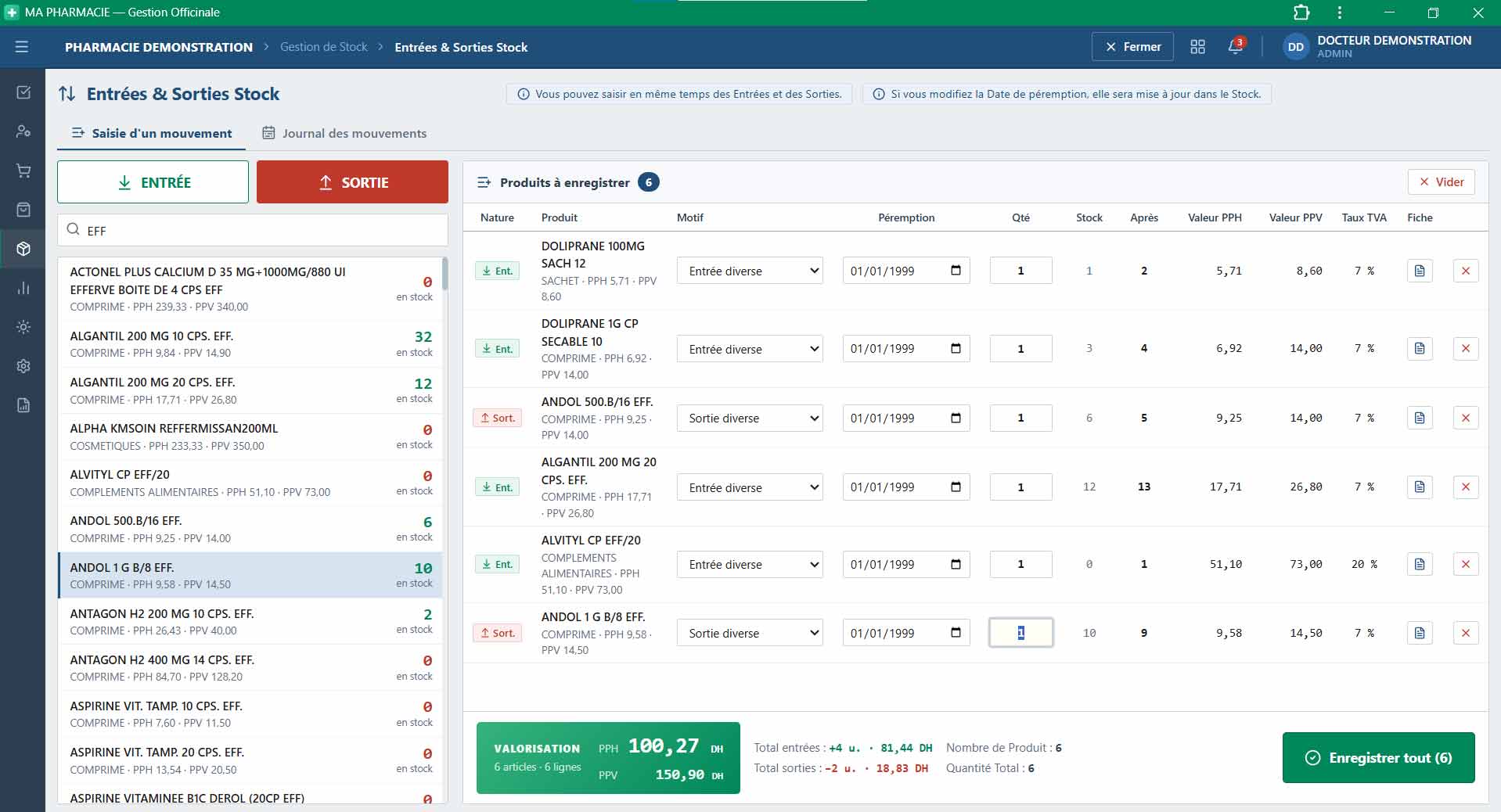Open the bar chart statistics sidebar icon
Screen dimensions: 1501x812
click(23, 288)
